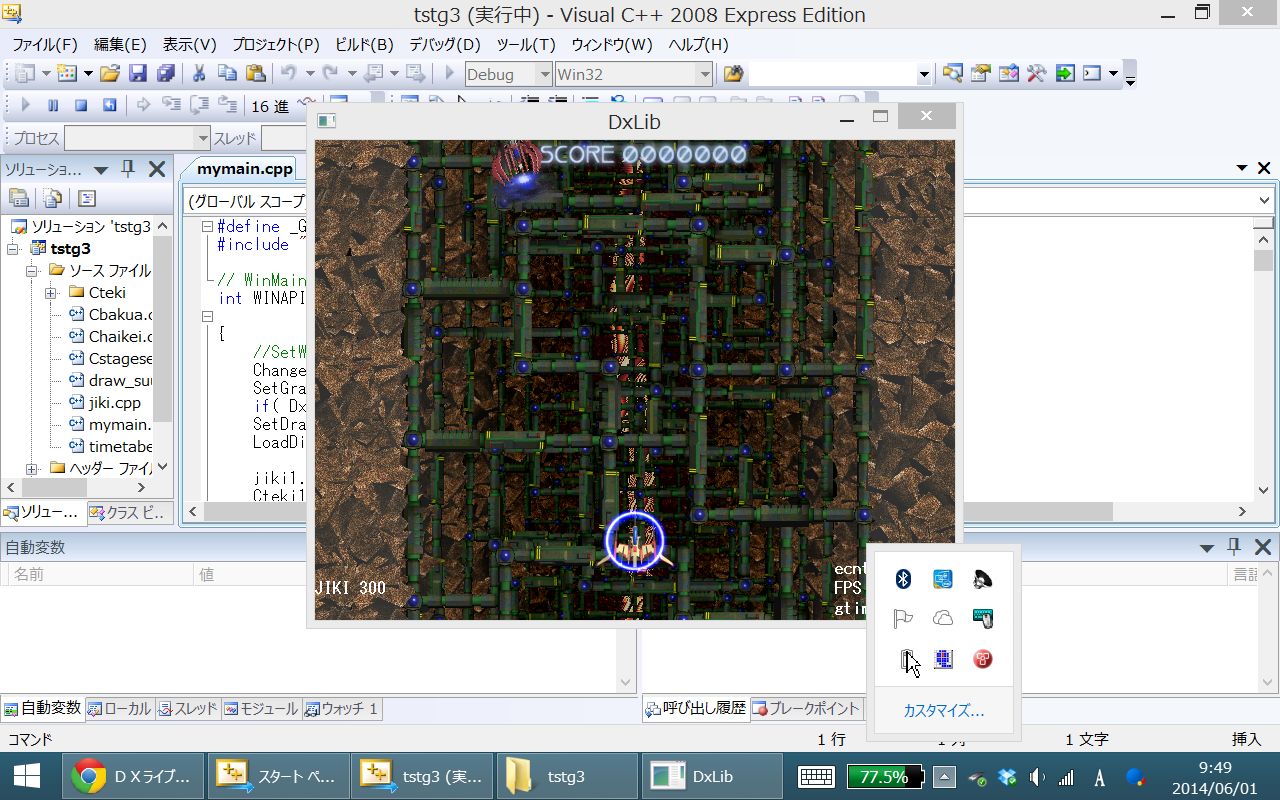Open the Command Window toolbar icon
Screen dimensions: 1280x800
[x=1092, y=74]
